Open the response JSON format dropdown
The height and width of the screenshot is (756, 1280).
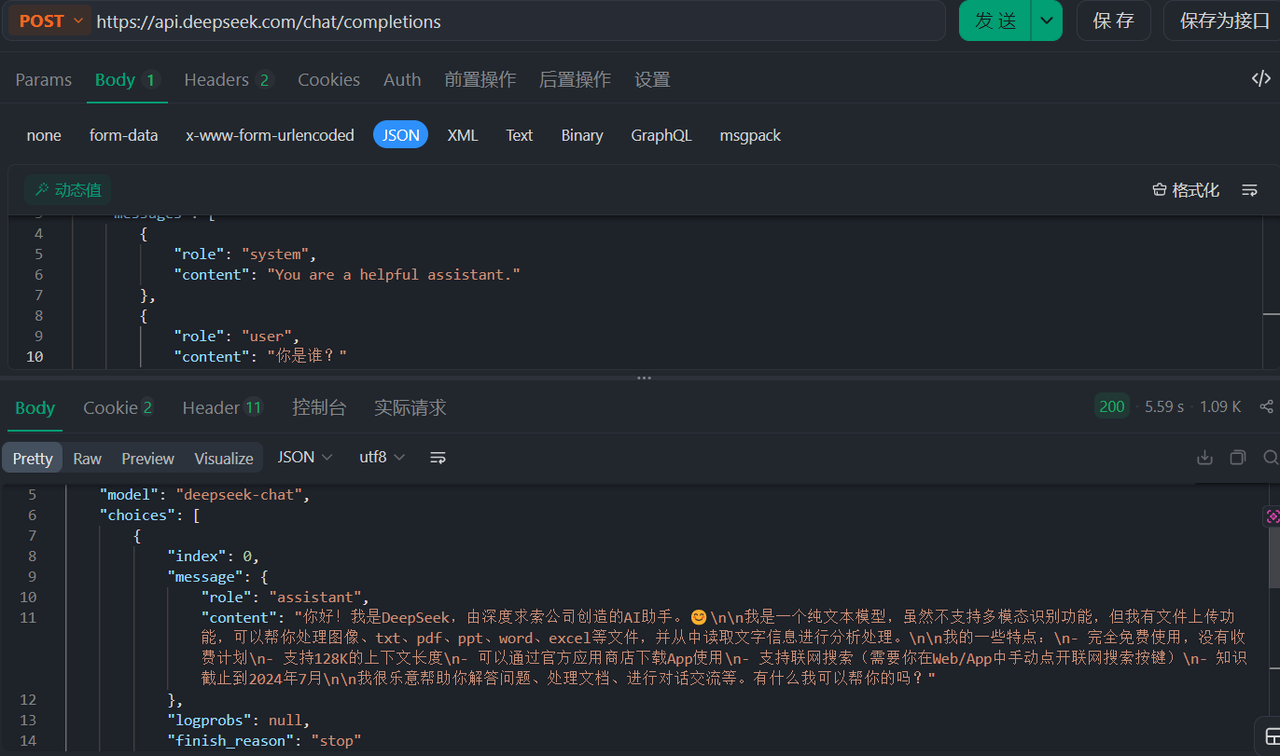tap(305, 457)
